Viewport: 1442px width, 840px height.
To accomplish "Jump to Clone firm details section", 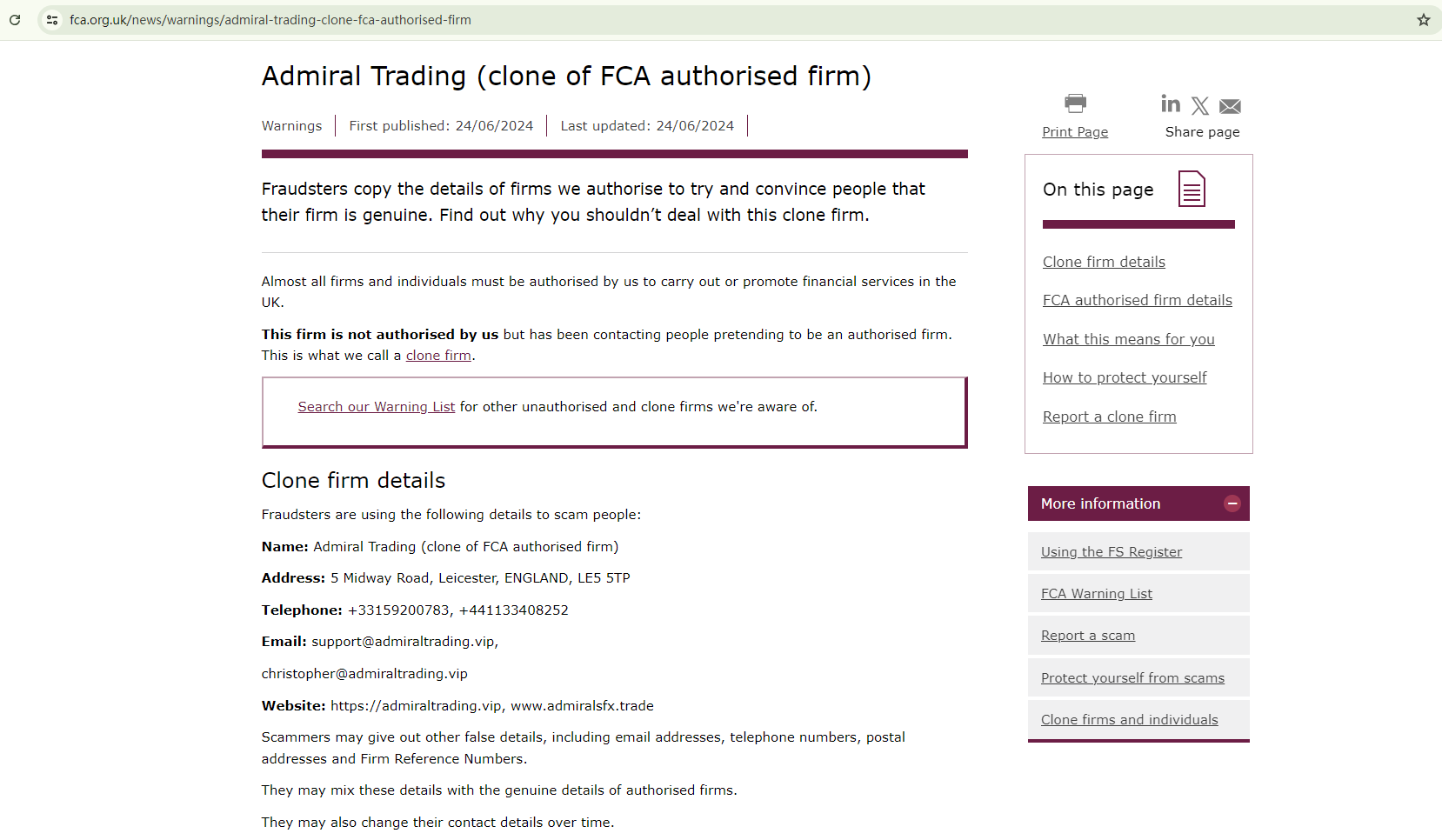I will point(1104,262).
